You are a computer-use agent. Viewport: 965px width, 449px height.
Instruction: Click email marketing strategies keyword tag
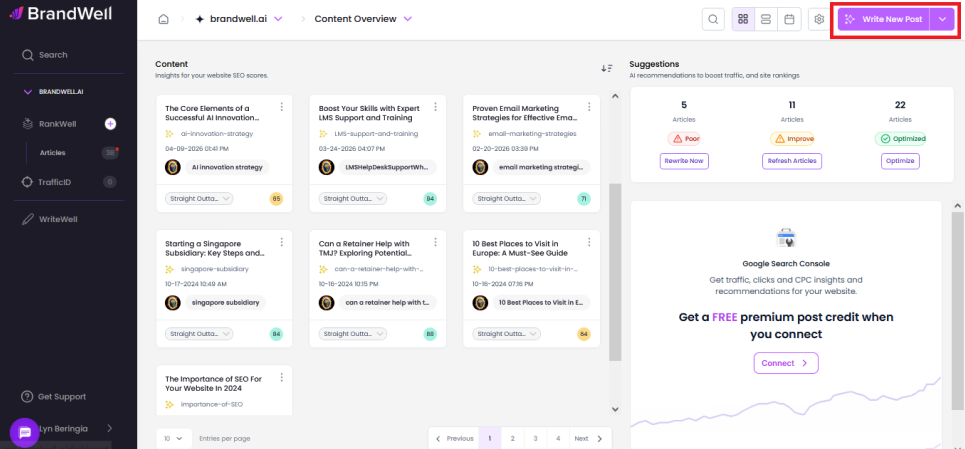pos(541,167)
